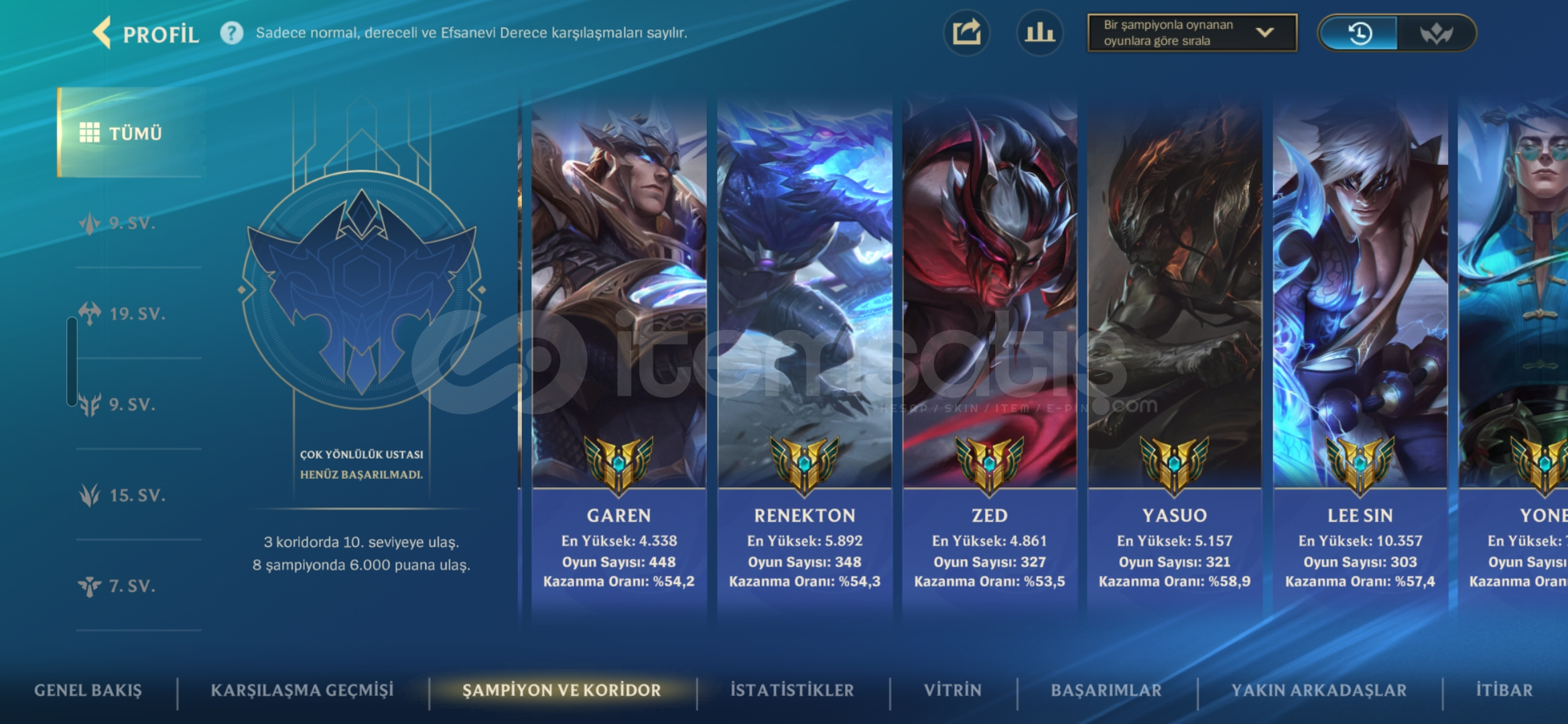The width and height of the screenshot is (1568, 724).
Task: Go to the Başarımlar tab
Action: tap(1106, 690)
